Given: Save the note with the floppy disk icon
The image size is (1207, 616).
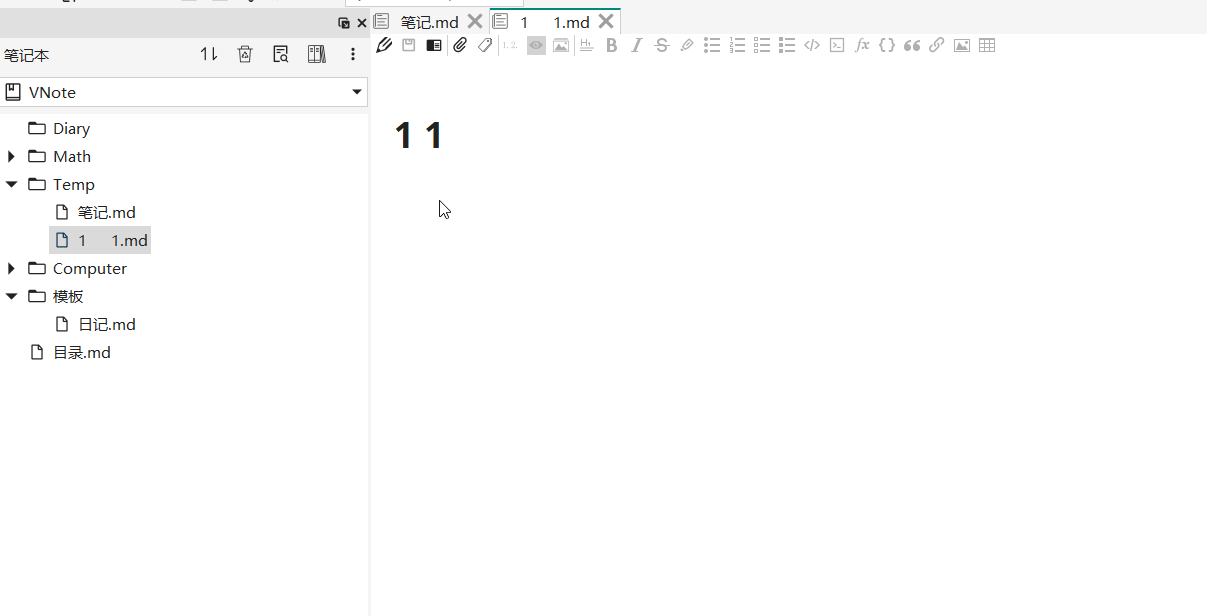Looking at the screenshot, I should 408,45.
